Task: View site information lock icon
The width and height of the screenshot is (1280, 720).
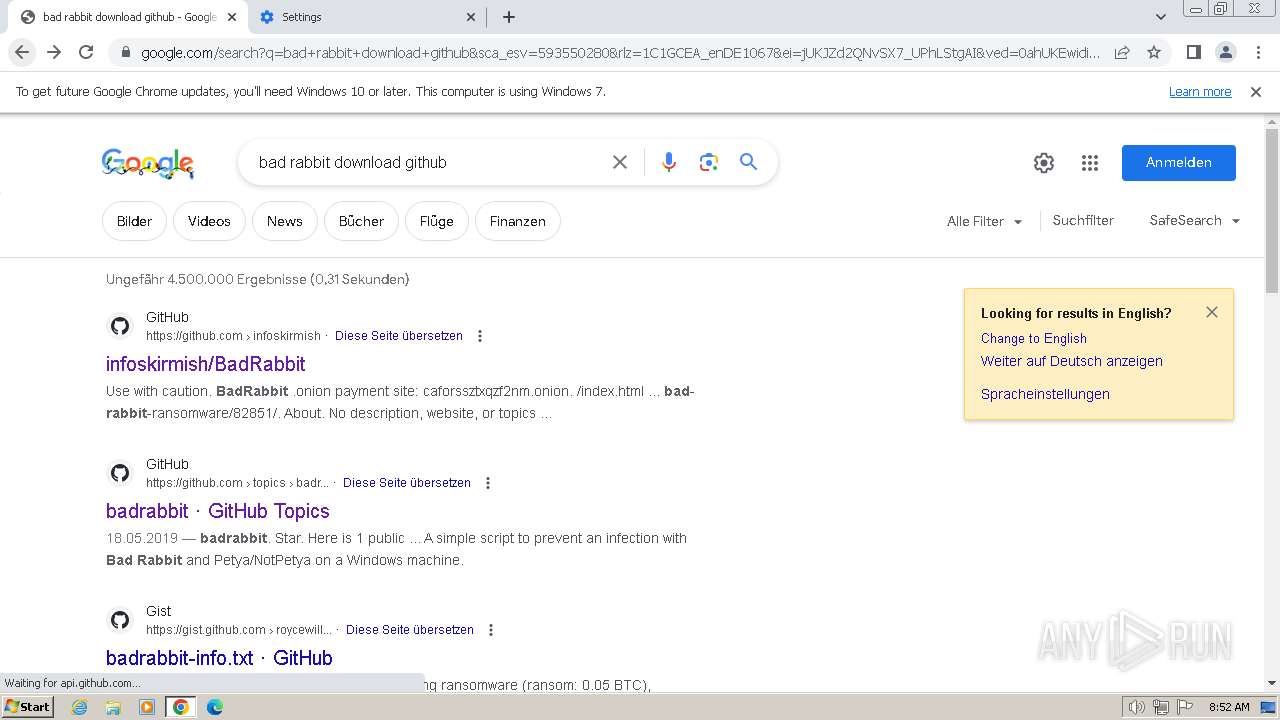Action: [125, 53]
